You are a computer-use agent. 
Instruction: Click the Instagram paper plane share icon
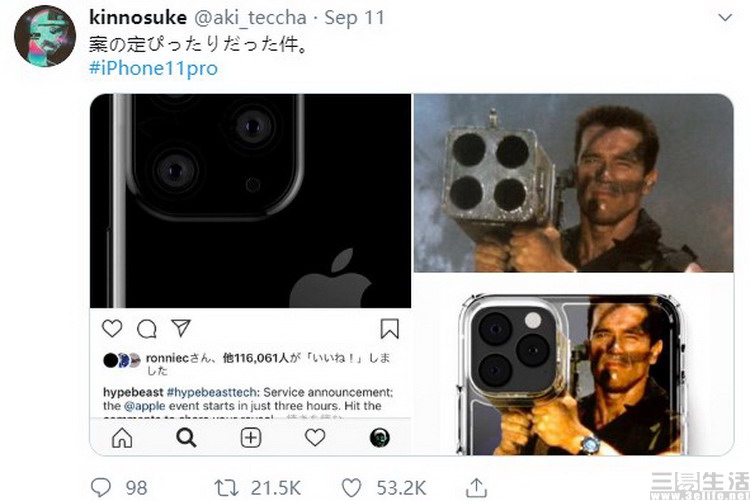[180, 328]
